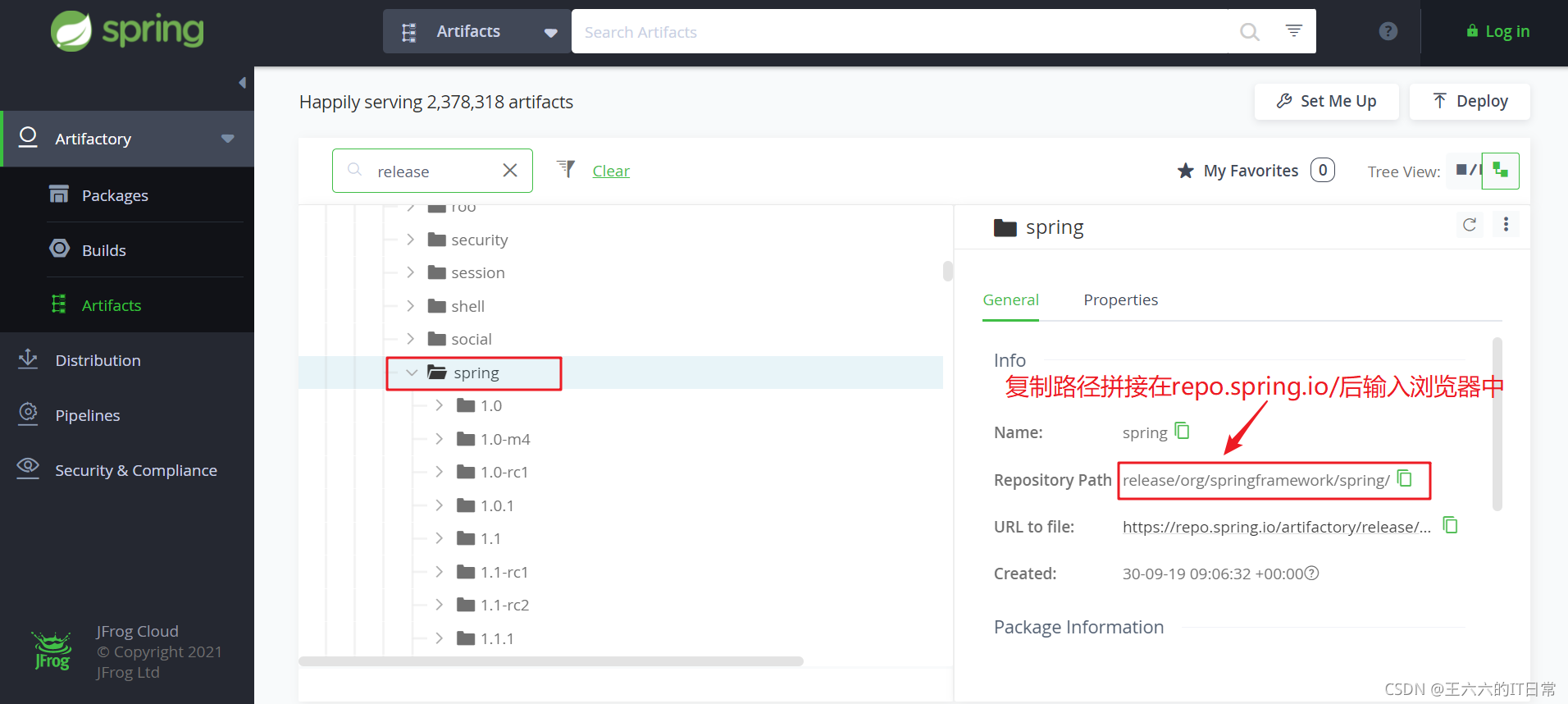Click the release repository filter field

pyautogui.click(x=432, y=171)
